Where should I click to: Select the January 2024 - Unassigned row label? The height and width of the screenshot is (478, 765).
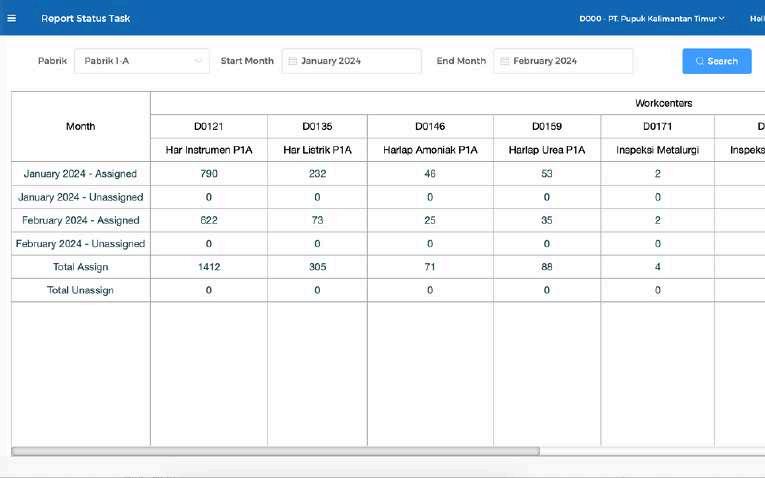(81, 197)
